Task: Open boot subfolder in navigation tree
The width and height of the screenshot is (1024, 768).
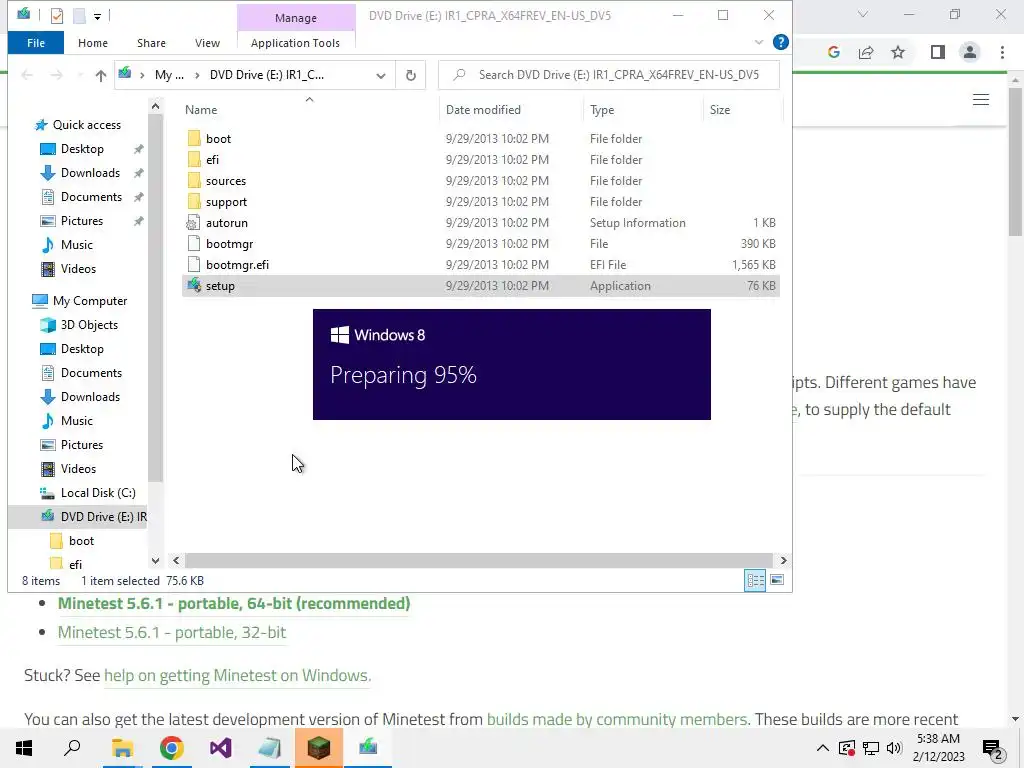Action: click(x=81, y=541)
